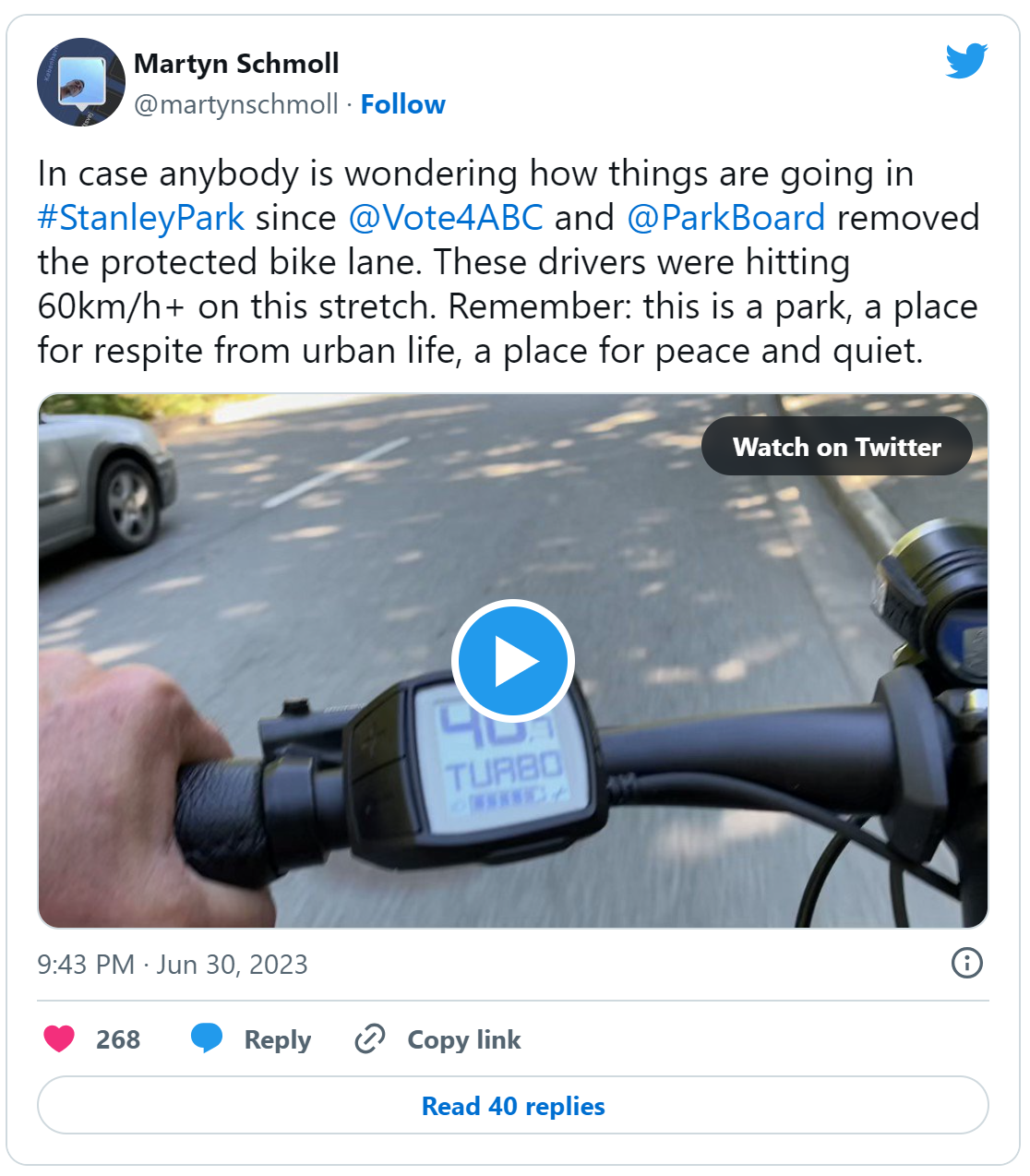Click the 9:43 PM Jun 30 timestamp
The width and height of the screenshot is (1030, 1176).
pyautogui.click(x=173, y=965)
